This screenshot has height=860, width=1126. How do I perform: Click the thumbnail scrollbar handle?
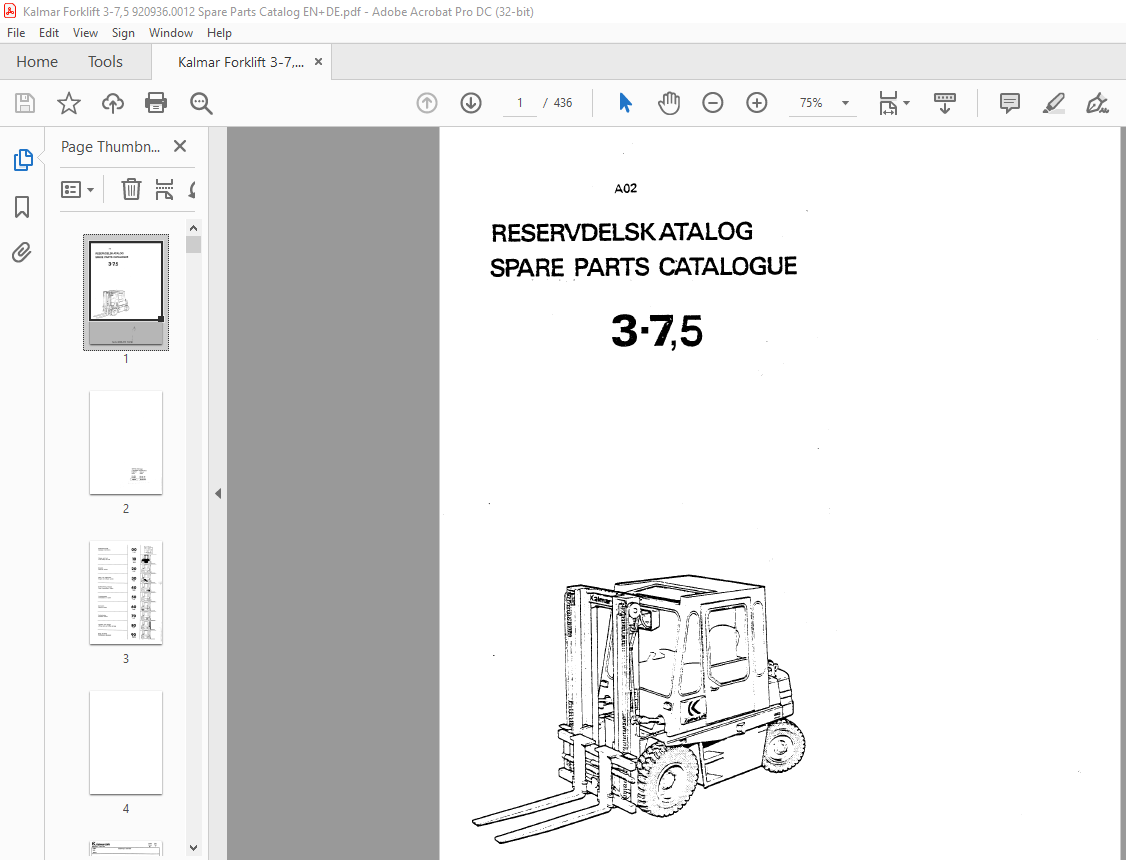coord(193,245)
